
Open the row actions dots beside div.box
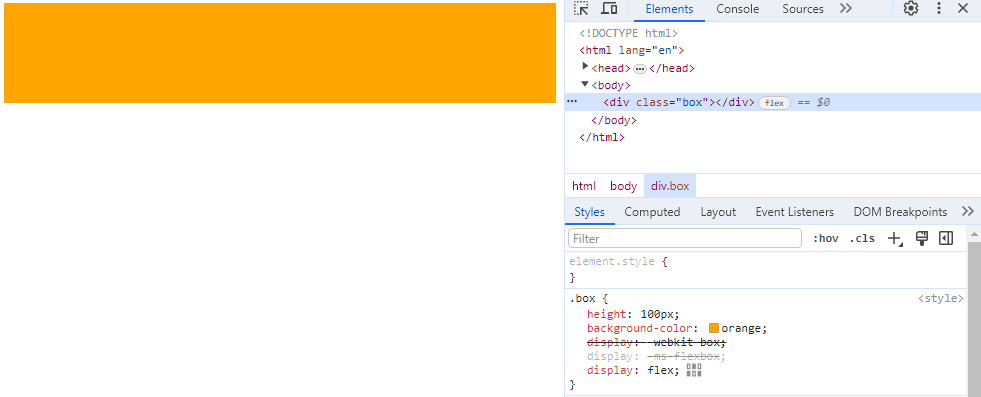[572, 101]
